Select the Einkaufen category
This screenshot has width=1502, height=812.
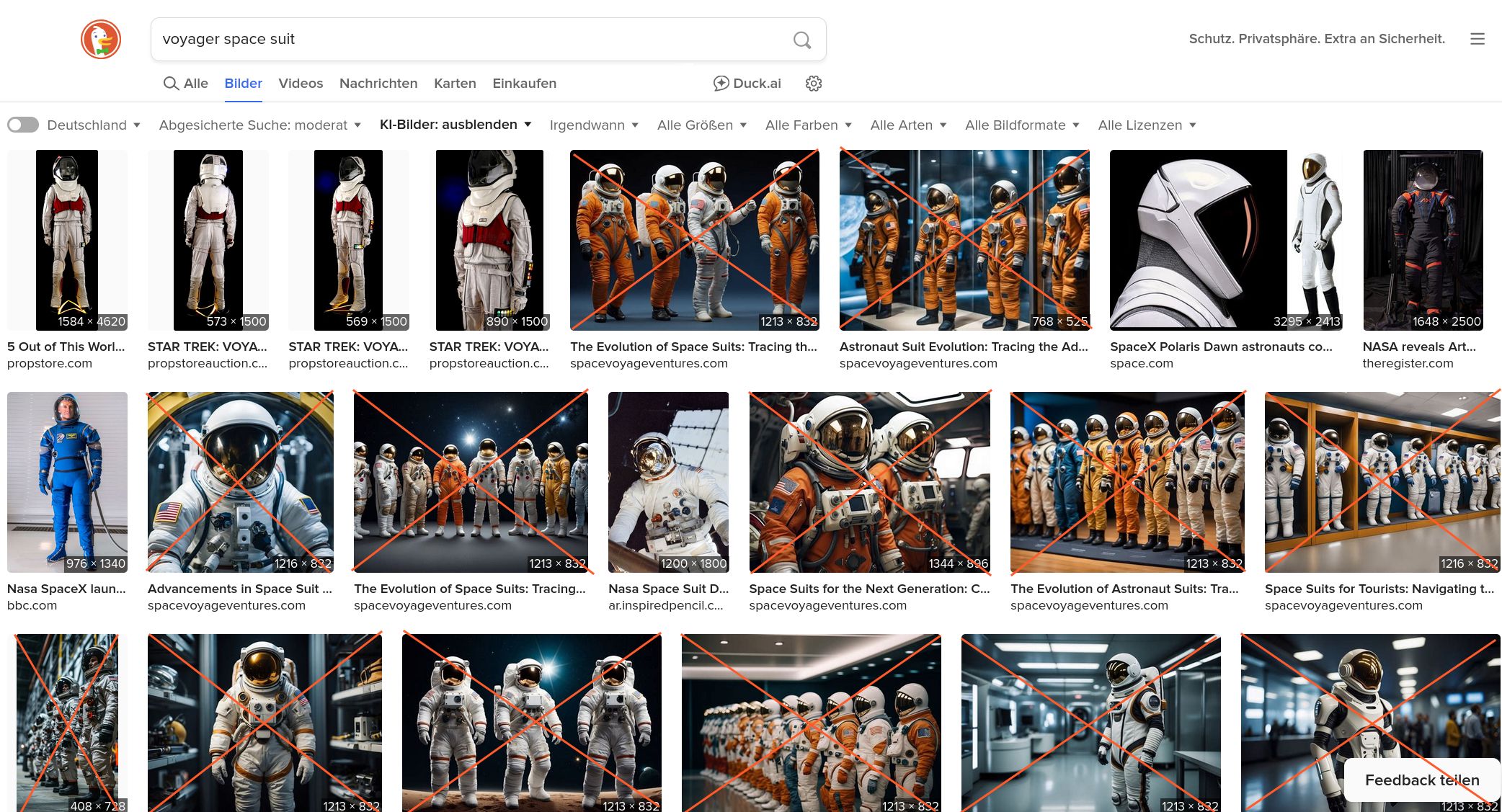[524, 84]
